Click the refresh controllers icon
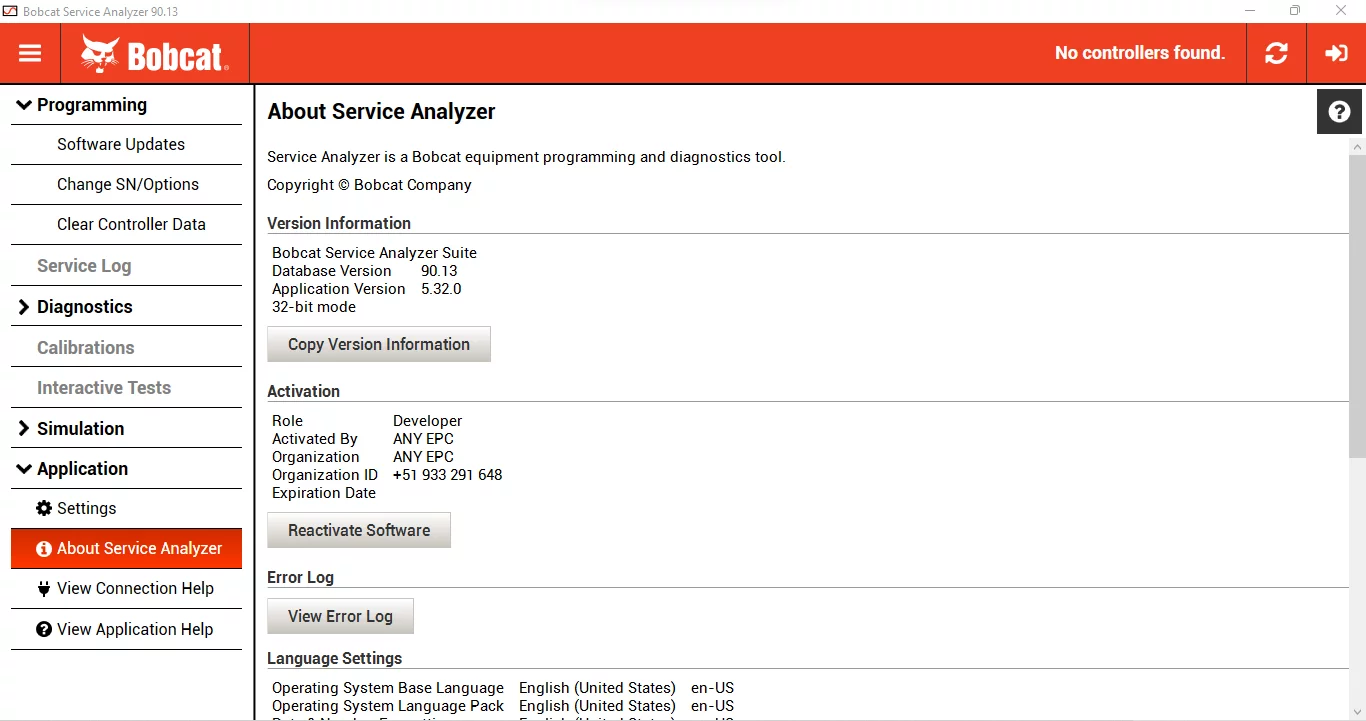 pos(1276,53)
